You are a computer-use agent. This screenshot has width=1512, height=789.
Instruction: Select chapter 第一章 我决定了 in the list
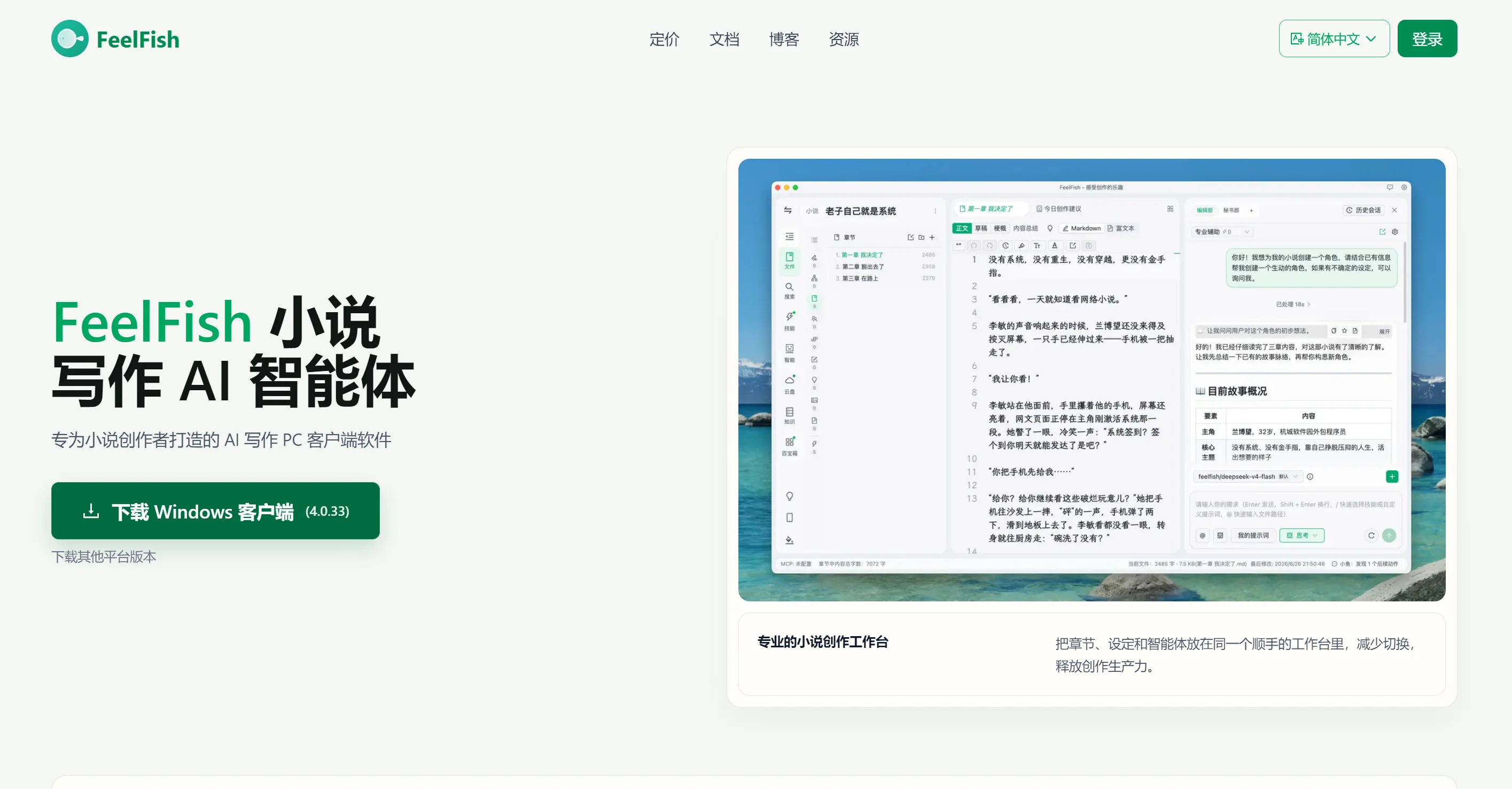point(885,255)
